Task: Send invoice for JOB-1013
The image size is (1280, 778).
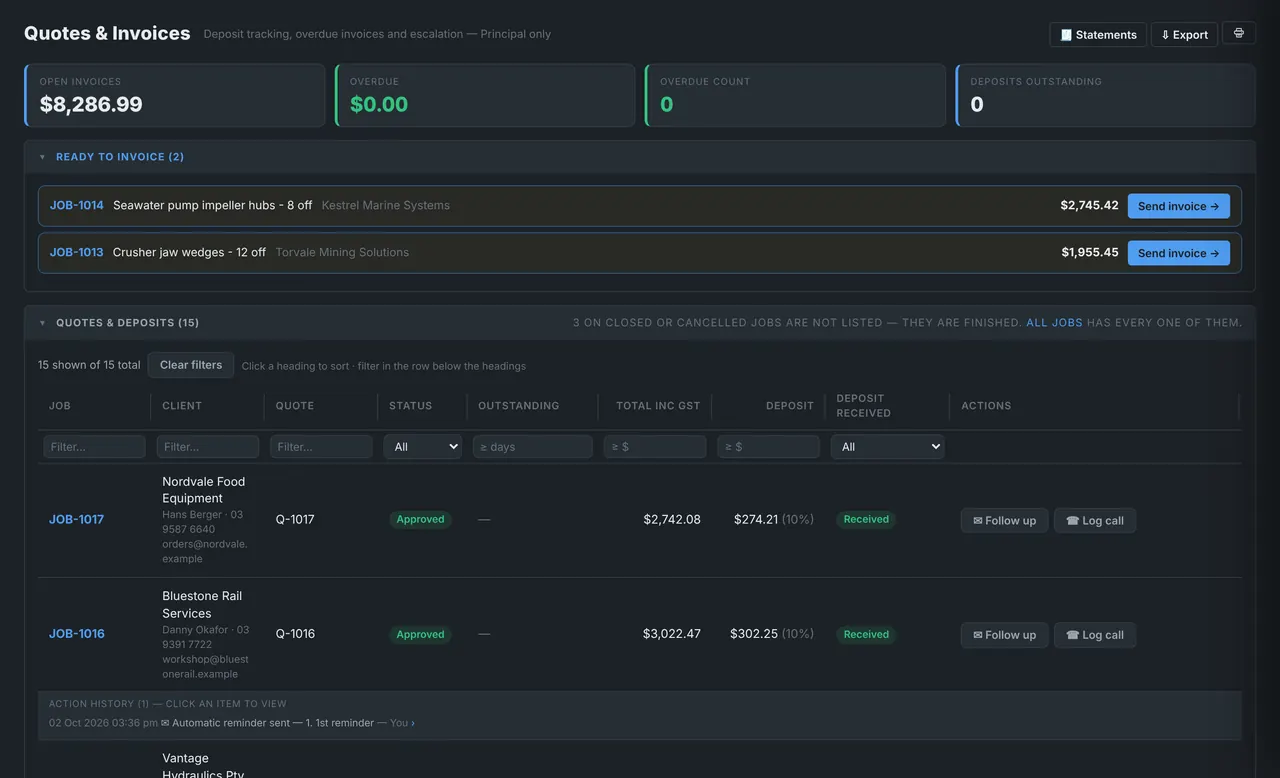Action: point(1178,253)
